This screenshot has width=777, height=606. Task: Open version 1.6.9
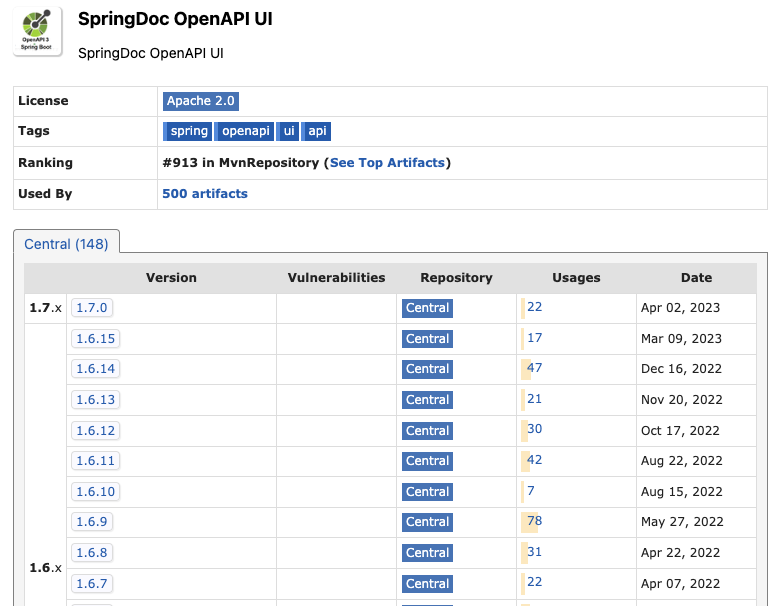point(92,522)
